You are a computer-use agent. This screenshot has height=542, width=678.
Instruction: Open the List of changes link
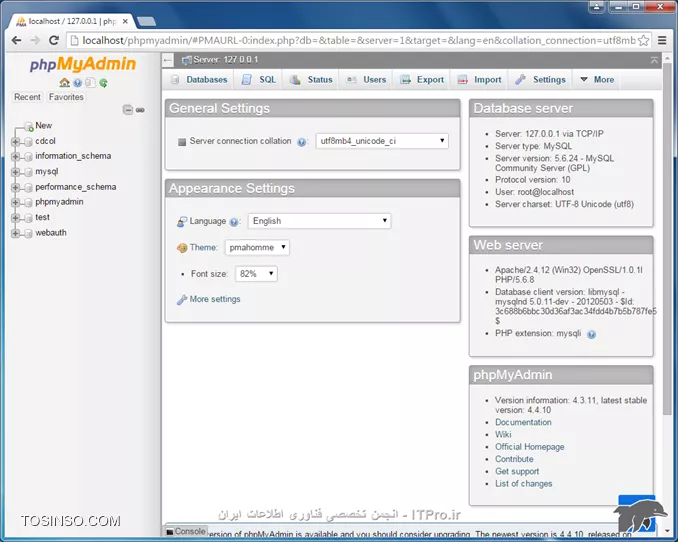524,484
